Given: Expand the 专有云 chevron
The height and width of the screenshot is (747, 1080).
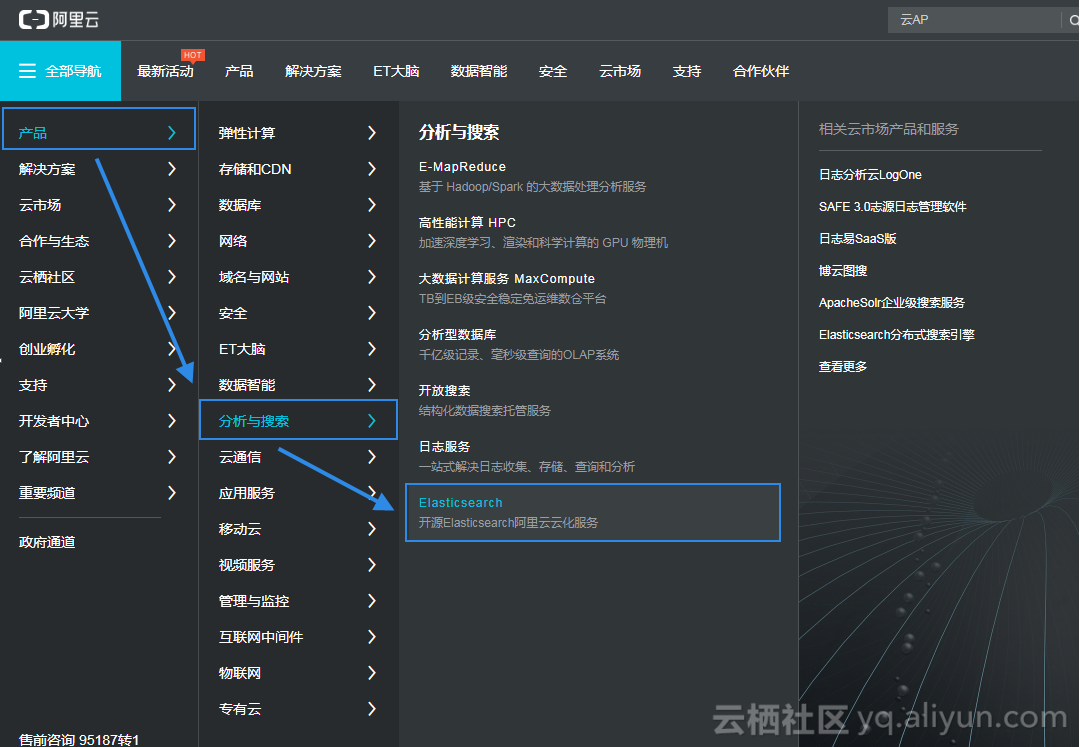Looking at the screenshot, I should 372,708.
